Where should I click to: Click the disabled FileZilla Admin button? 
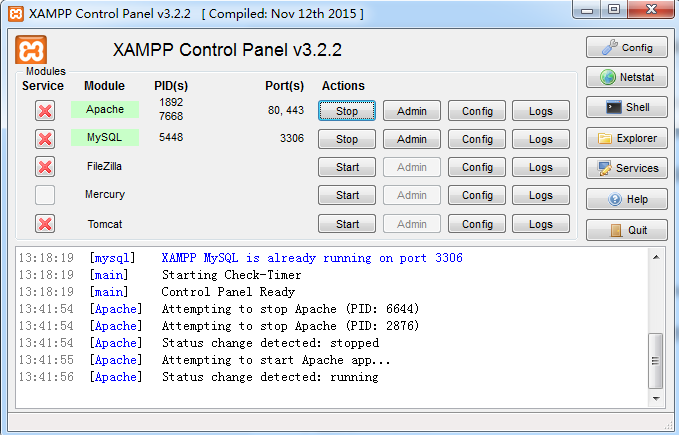412,167
